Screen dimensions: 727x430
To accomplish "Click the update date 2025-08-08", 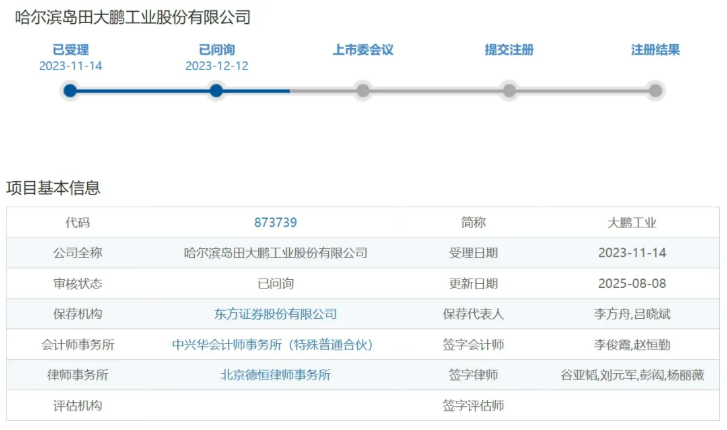I will [x=632, y=283].
